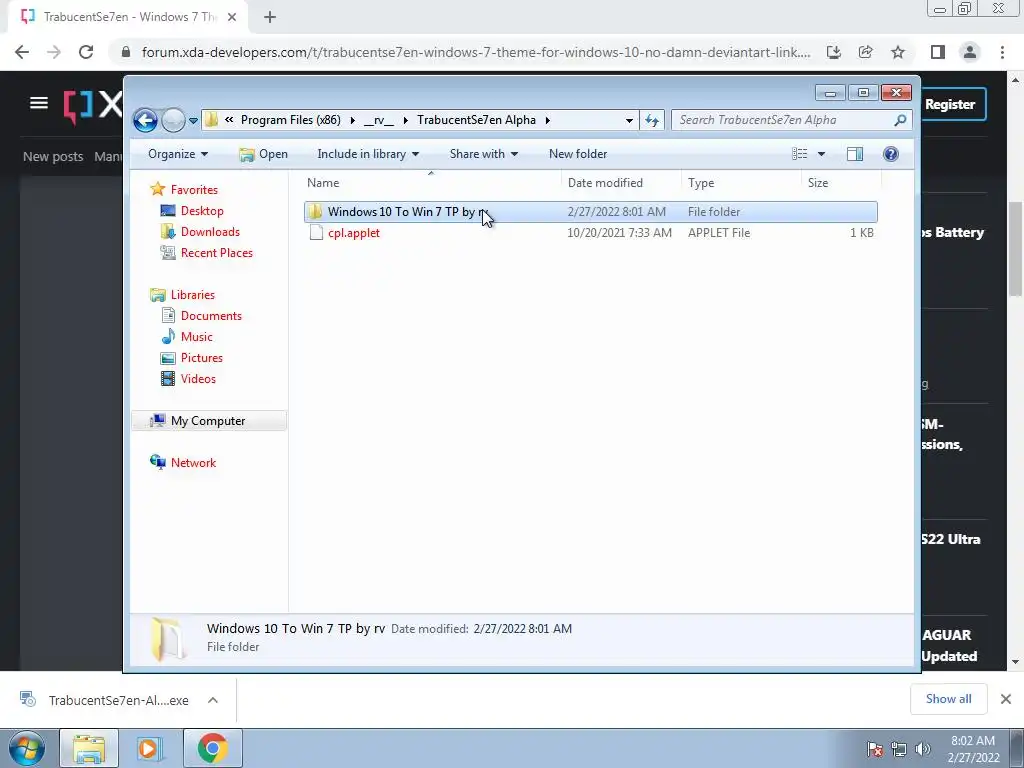Screen dimensions: 1024x768
Task: Click Explorer's greyed forward arrow button
Action: [x=173, y=120]
